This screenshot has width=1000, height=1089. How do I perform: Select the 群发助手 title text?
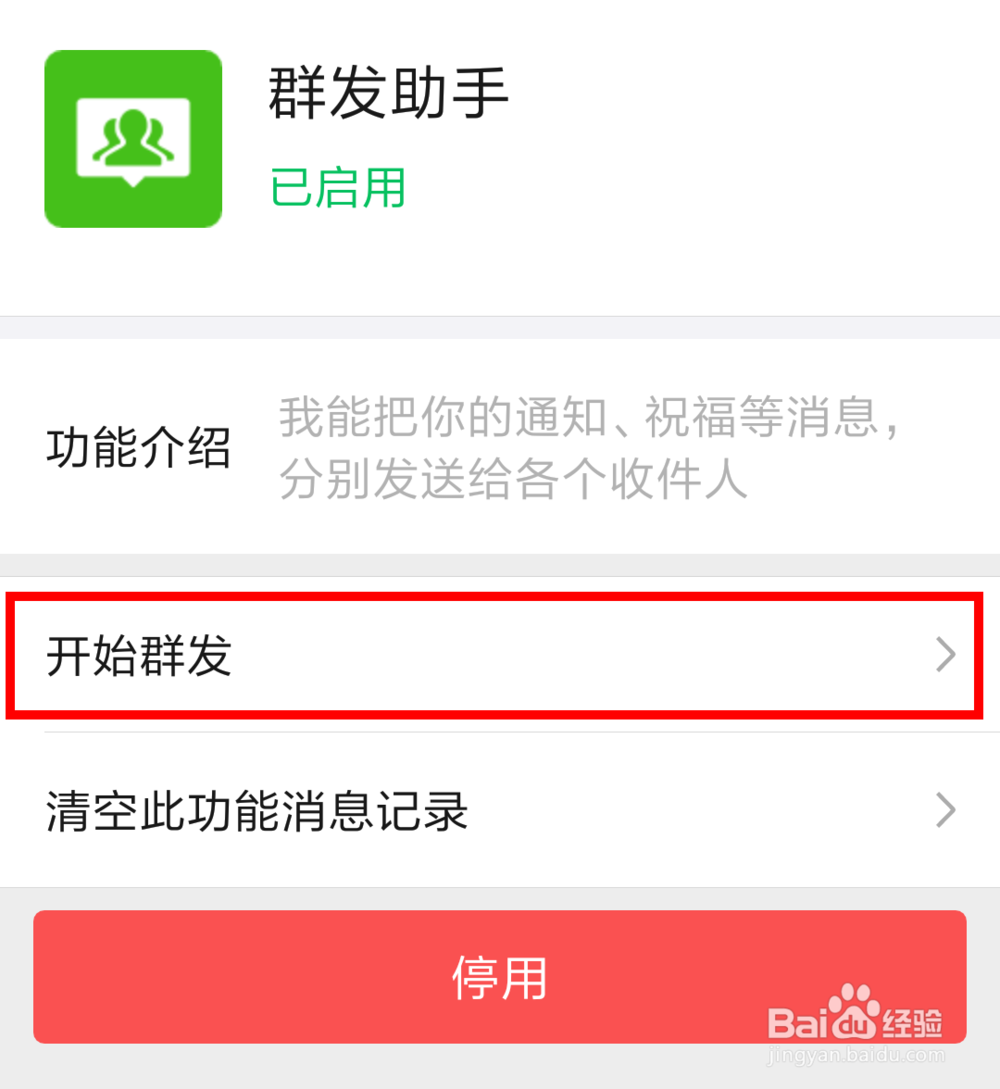pyautogui.click(x=389, y=92)
